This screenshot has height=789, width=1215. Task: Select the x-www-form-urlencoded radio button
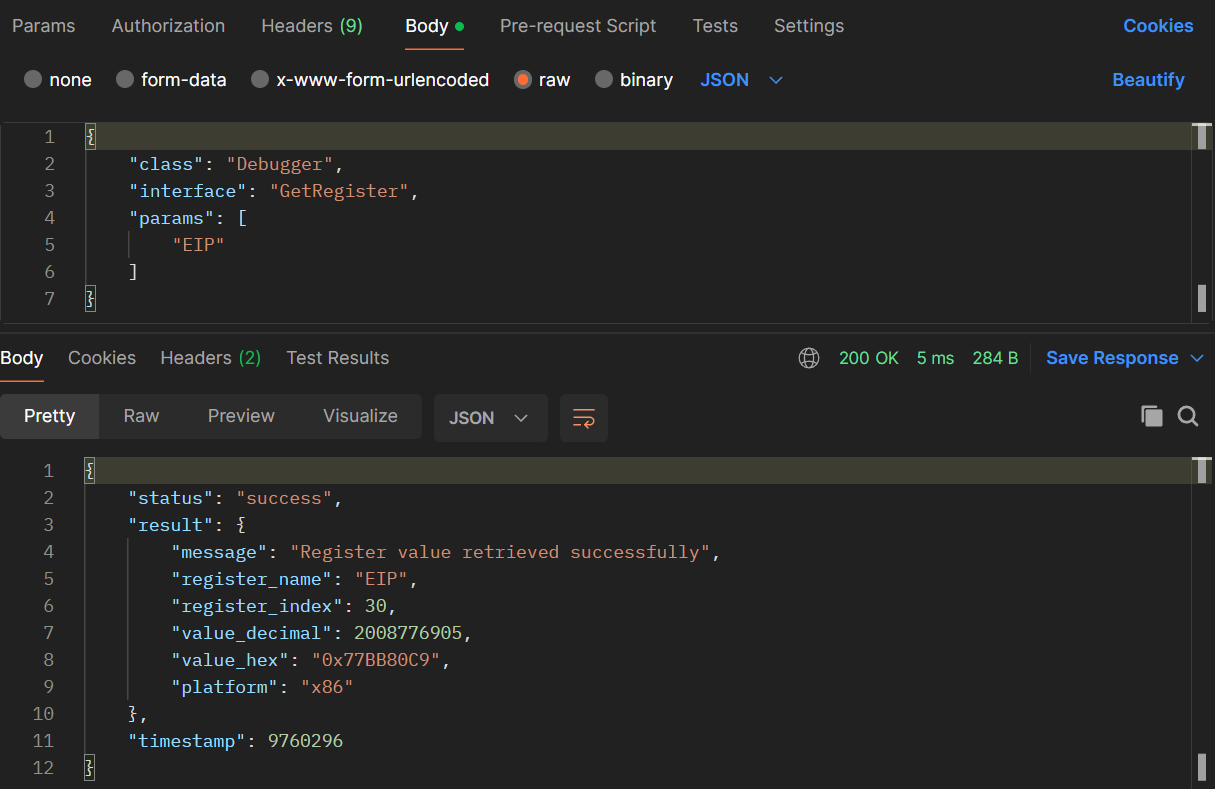(x=260, y=80)
